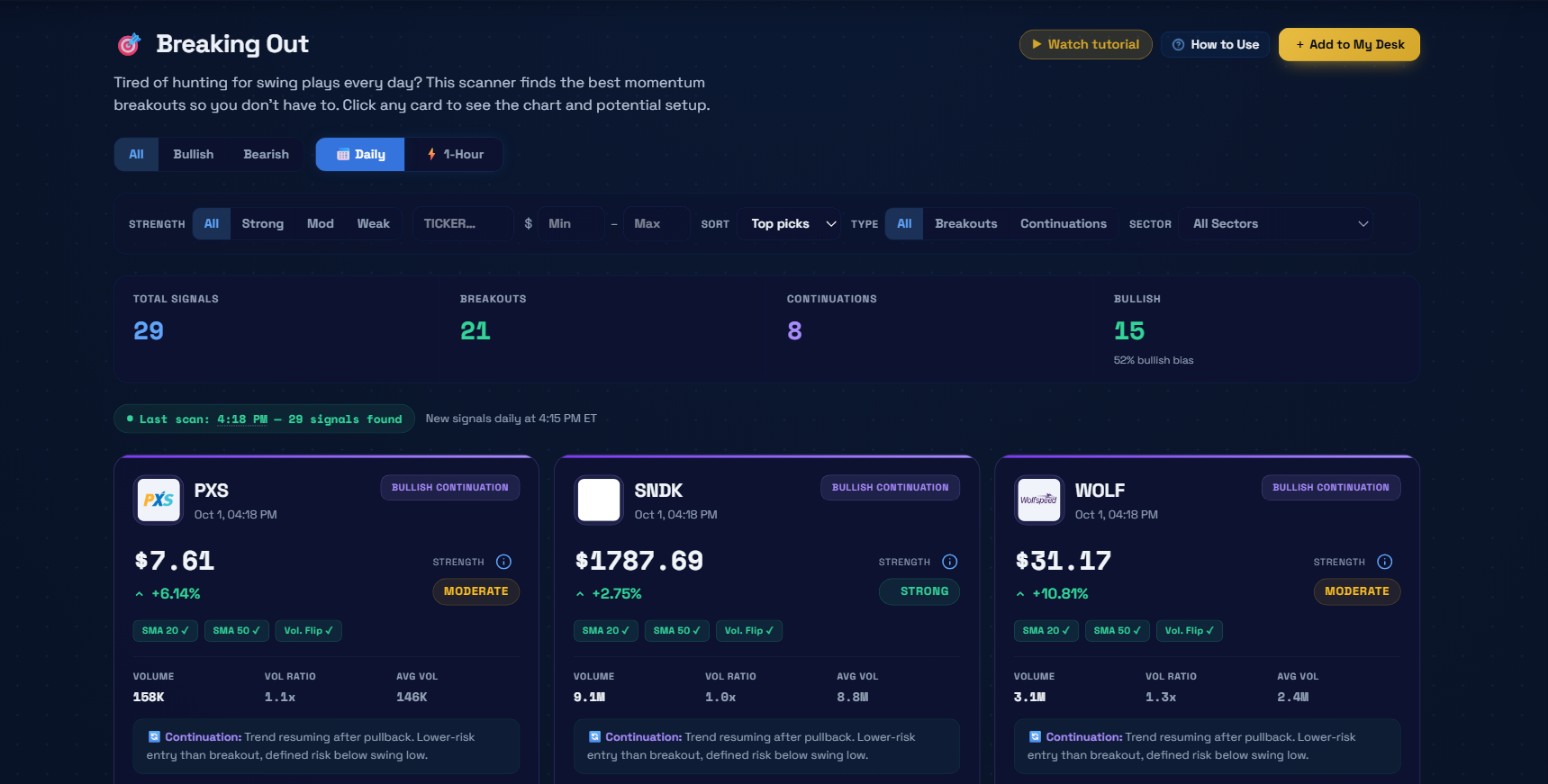Click the Moderate strength badge on WOLF

1357,591
